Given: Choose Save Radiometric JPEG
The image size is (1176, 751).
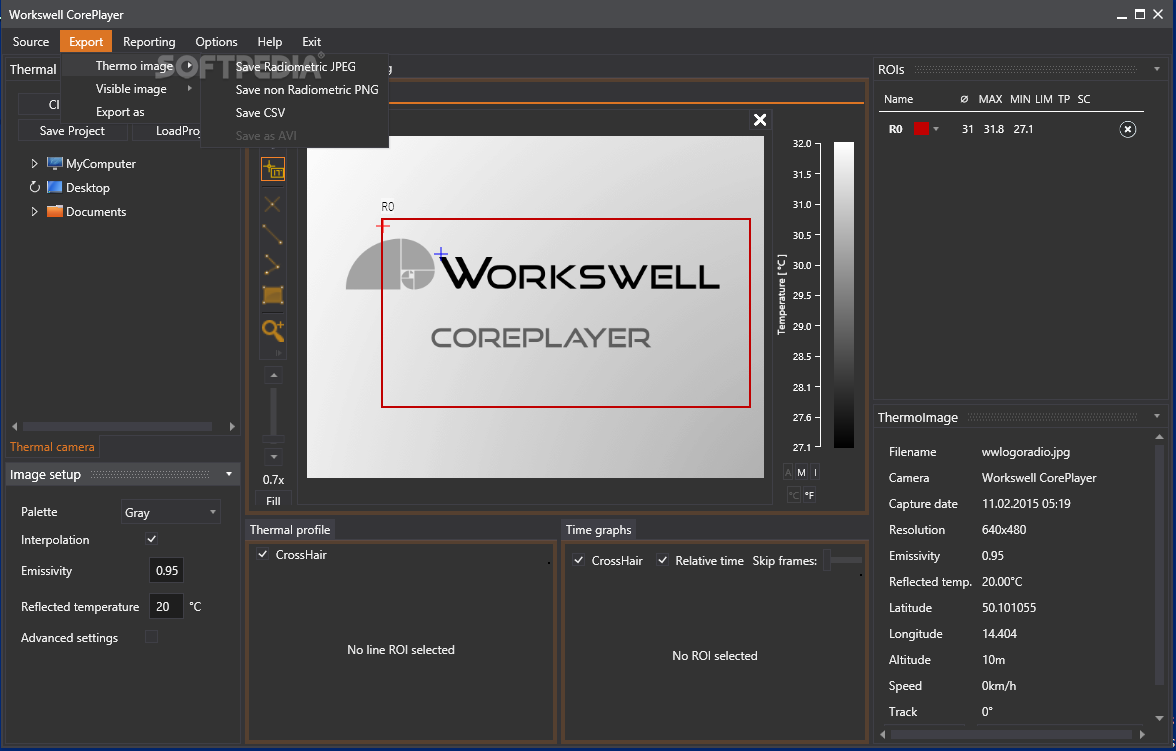Looking at the screenshot, I should click(x=296, y=67).
